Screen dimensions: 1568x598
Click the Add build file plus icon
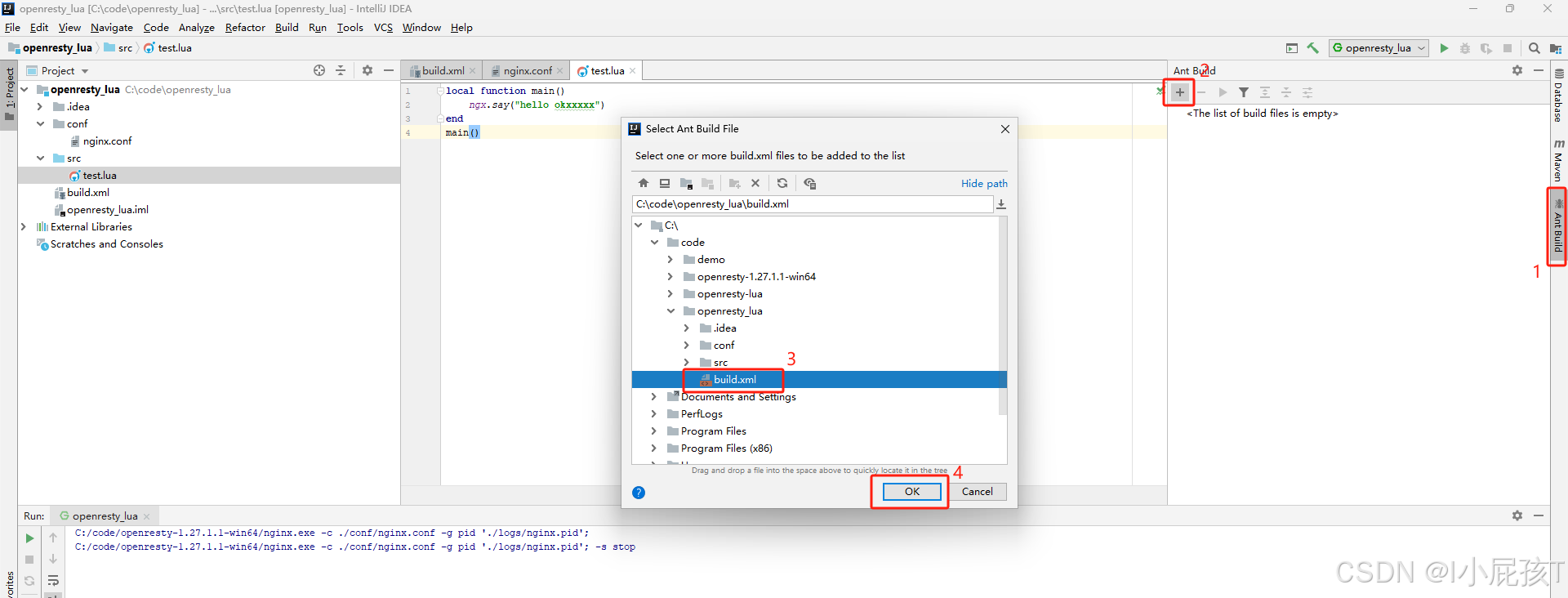click(x=1180, y=92)
